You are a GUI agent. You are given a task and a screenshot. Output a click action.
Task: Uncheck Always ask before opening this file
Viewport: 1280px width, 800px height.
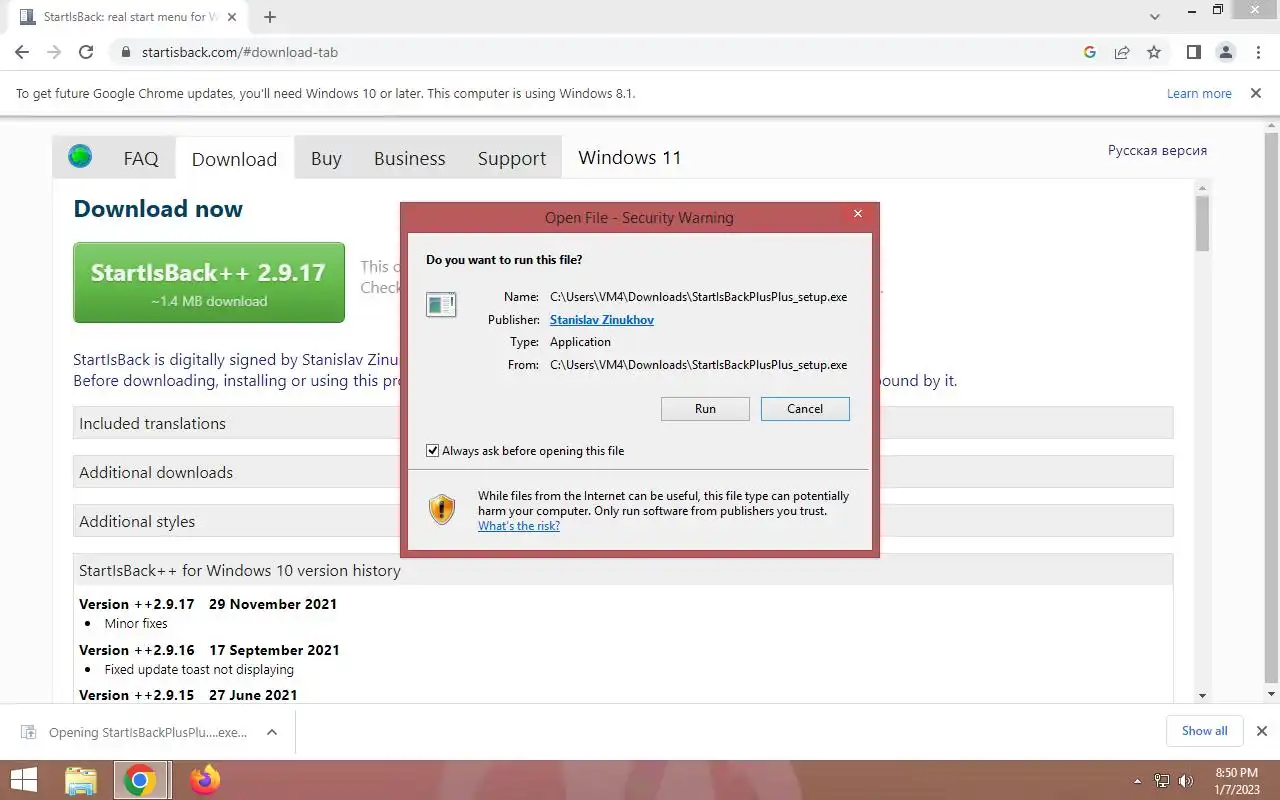tap(433, 451)
